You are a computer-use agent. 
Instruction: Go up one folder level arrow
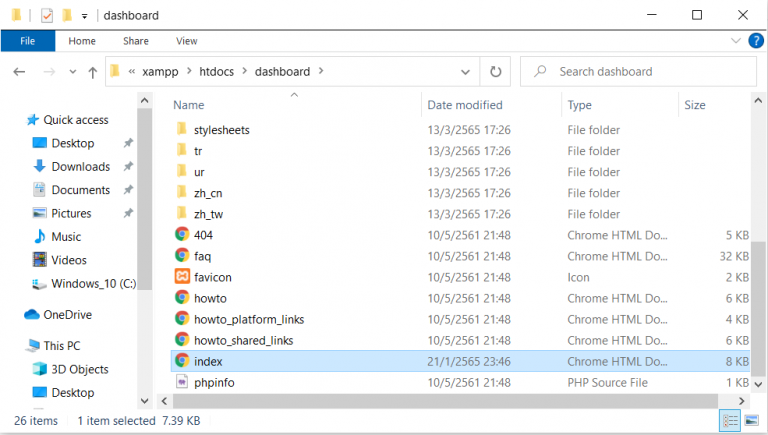click(93, 72)
